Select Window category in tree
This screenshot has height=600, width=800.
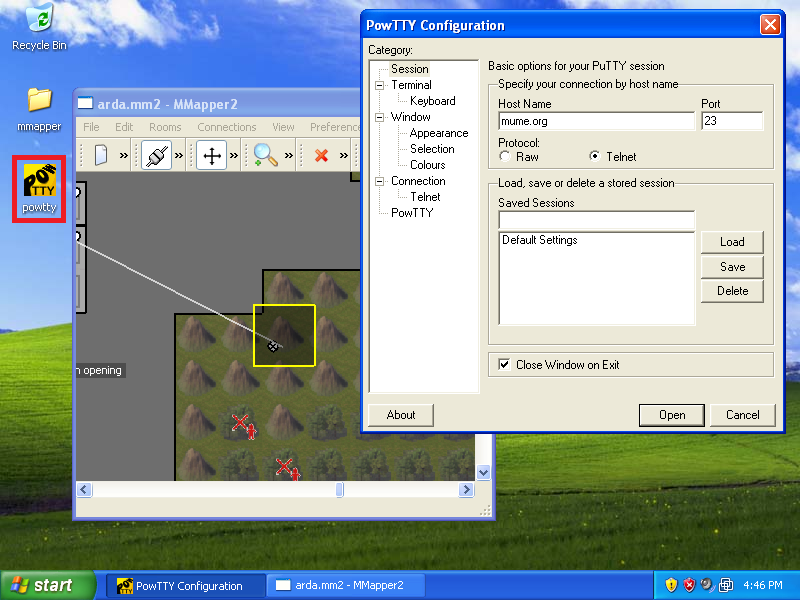tap(410, 117)
